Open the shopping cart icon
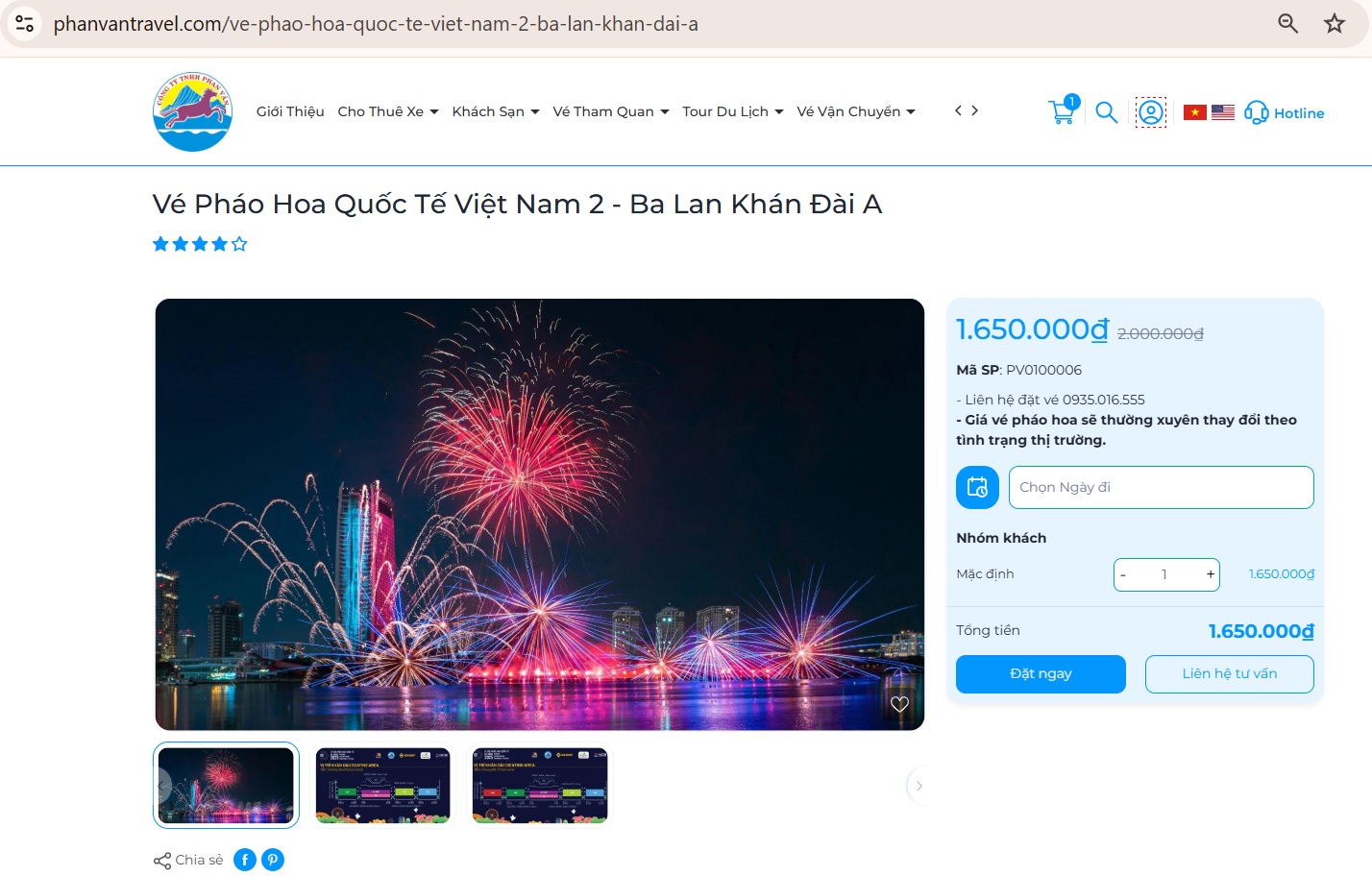Image resolution: width=1372 pixels, height=876 pixels. tap(1063, 111)
